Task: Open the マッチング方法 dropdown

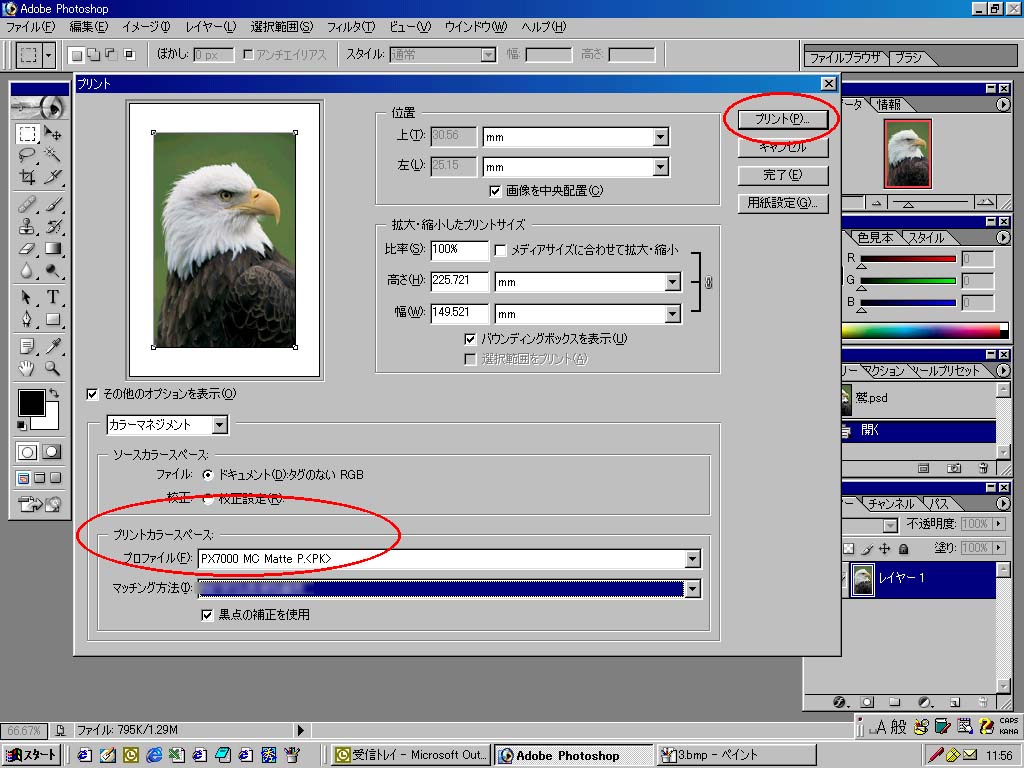Action: (x=692, y=589)
